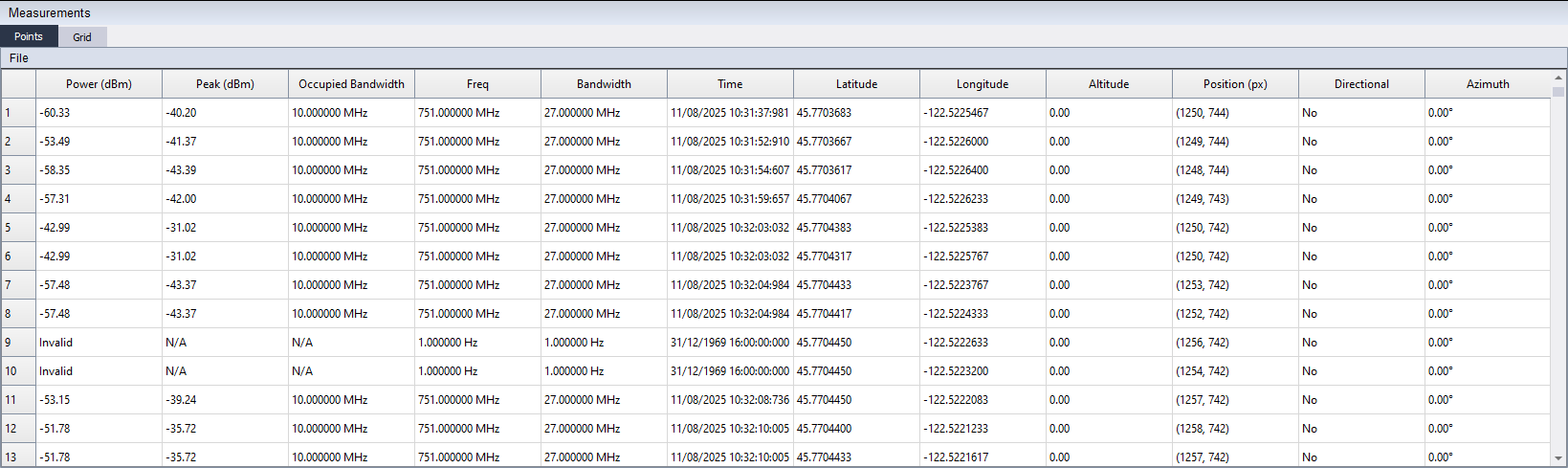
Task: Click the Invalid power cell in row 9
Action: [99, 343]
